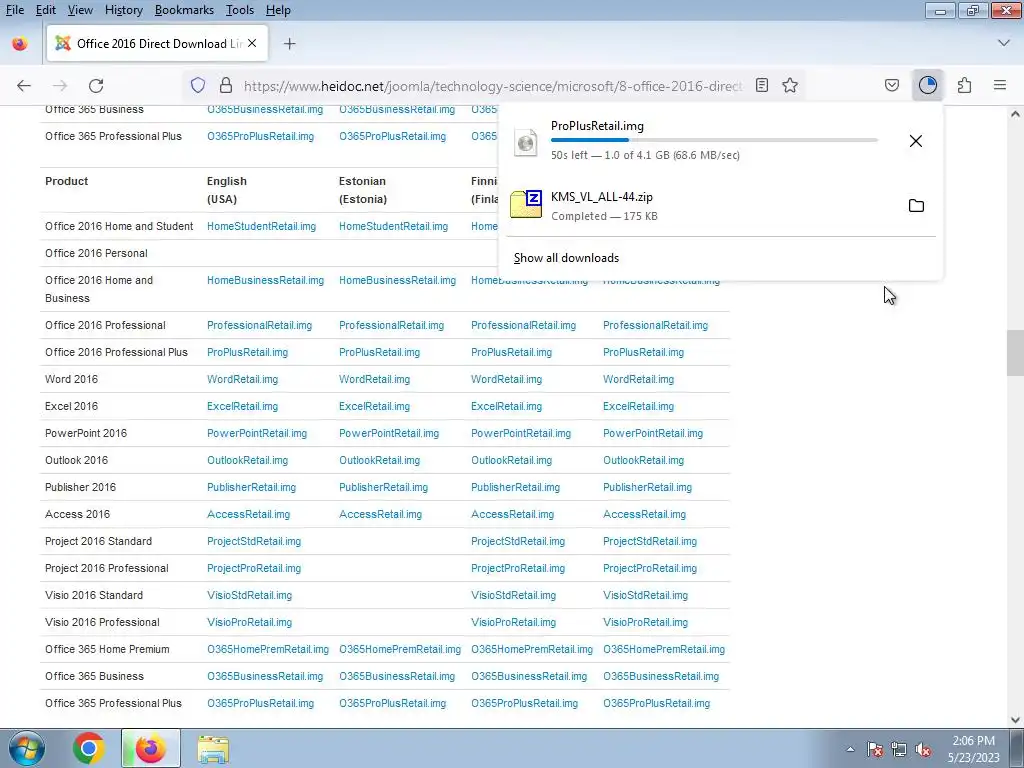The width and height of the screenshot is (1024, 768).
Task: Click the ProPlusRetail.img disc file icon
Action: click(x=526, y=143)
